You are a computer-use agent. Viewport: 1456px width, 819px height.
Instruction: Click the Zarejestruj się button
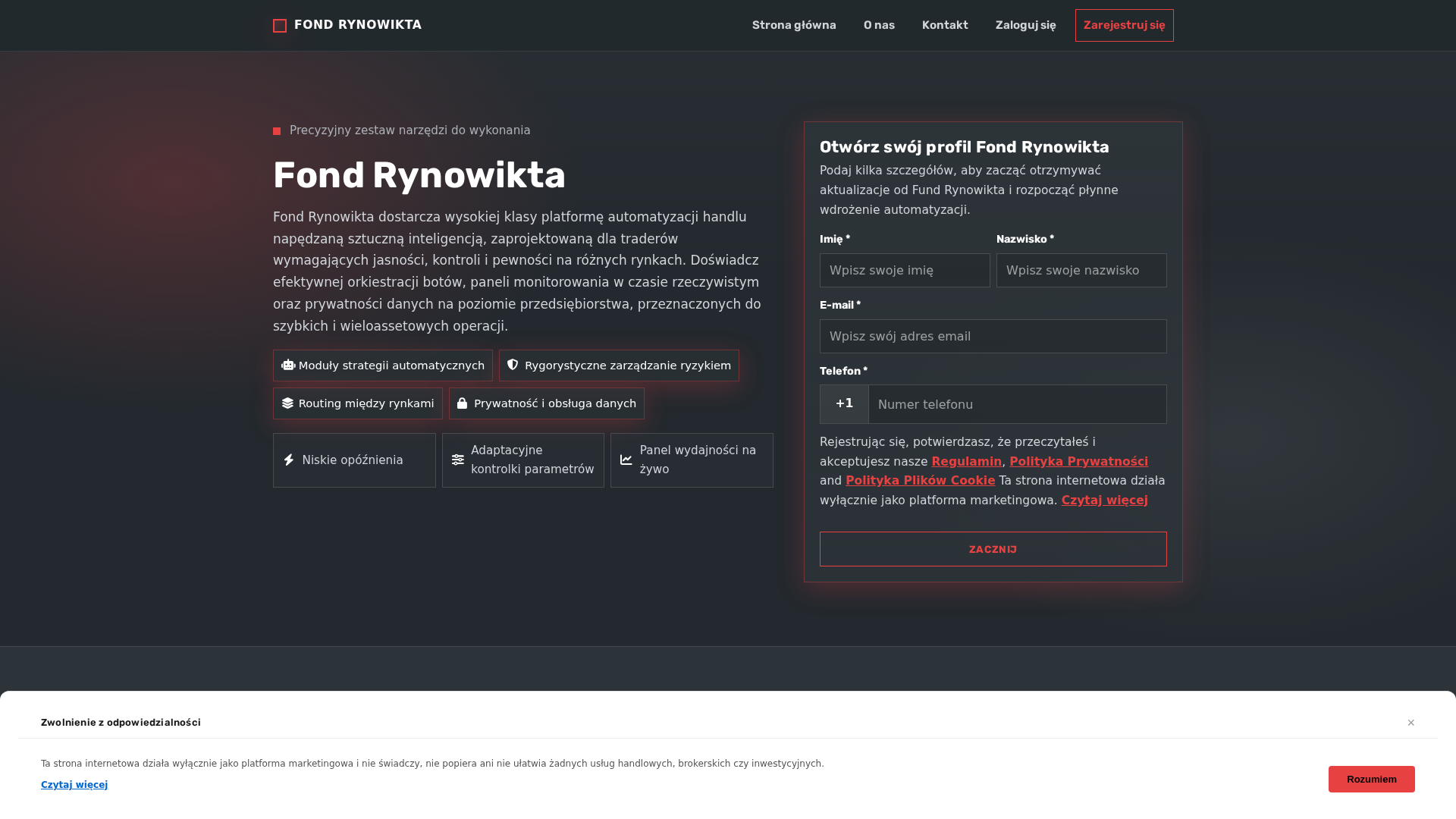(x=1124, y=25)
